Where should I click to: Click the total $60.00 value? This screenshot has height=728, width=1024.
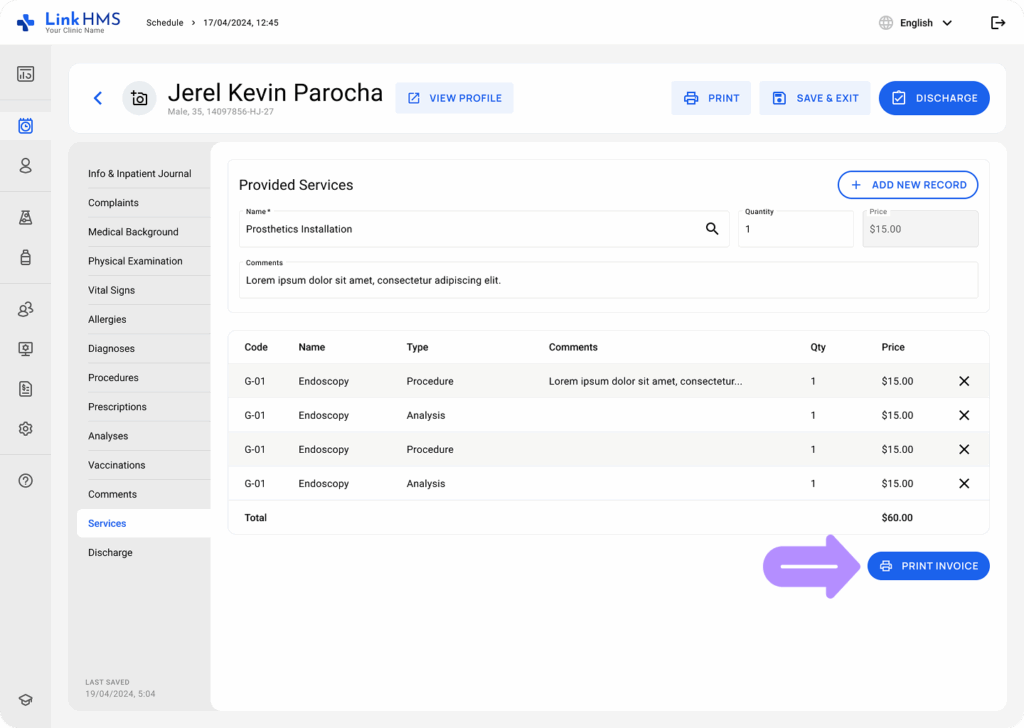(x=897, y=518)
